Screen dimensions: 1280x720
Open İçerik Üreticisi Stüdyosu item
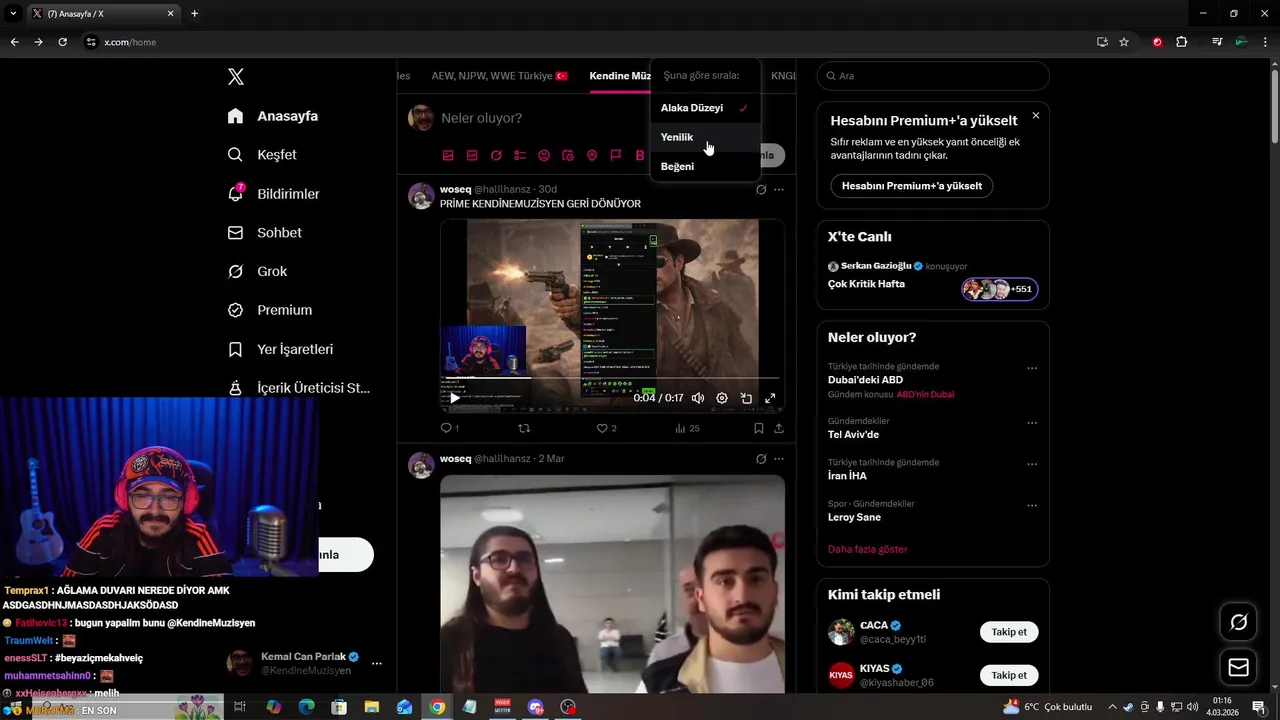point(299,388)
